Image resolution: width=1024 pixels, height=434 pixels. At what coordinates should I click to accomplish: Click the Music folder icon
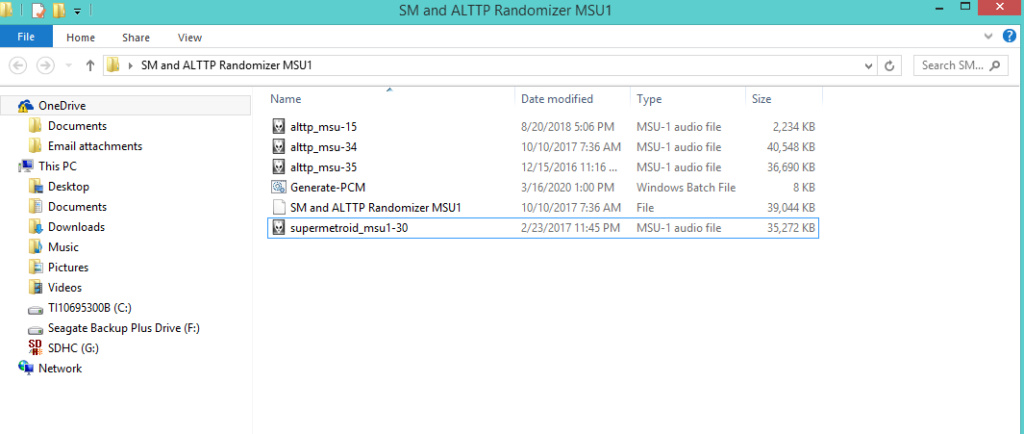point(36,247)
